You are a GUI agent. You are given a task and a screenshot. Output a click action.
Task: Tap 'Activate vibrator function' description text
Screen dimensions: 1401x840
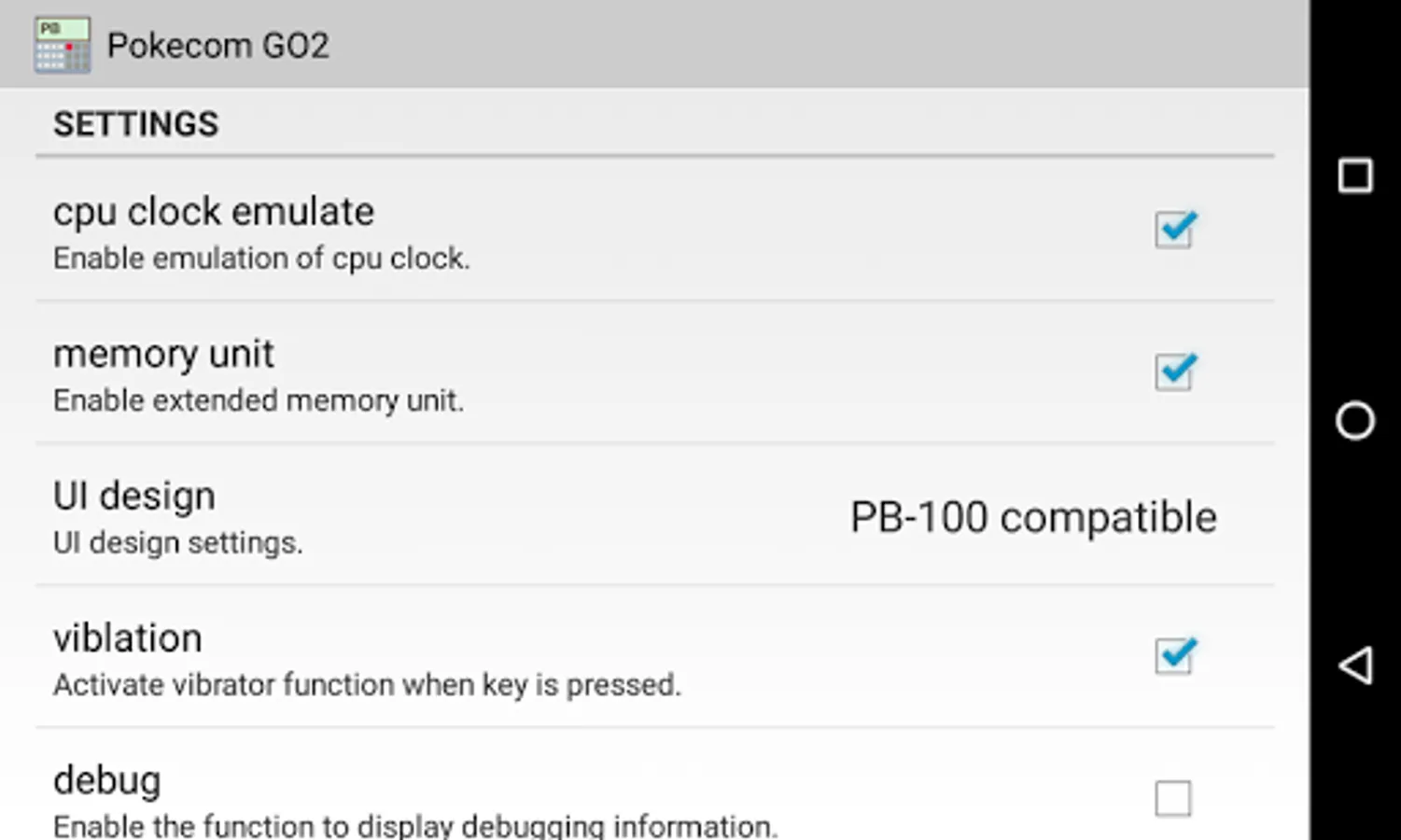367,685
